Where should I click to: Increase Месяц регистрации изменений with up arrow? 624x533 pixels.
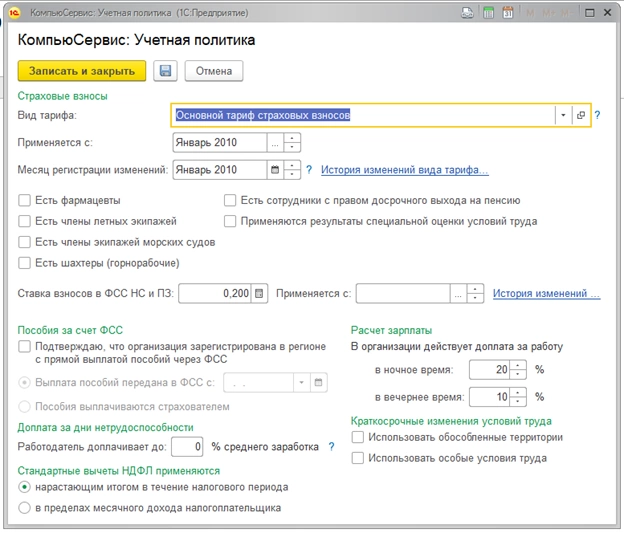click(292, 165)
